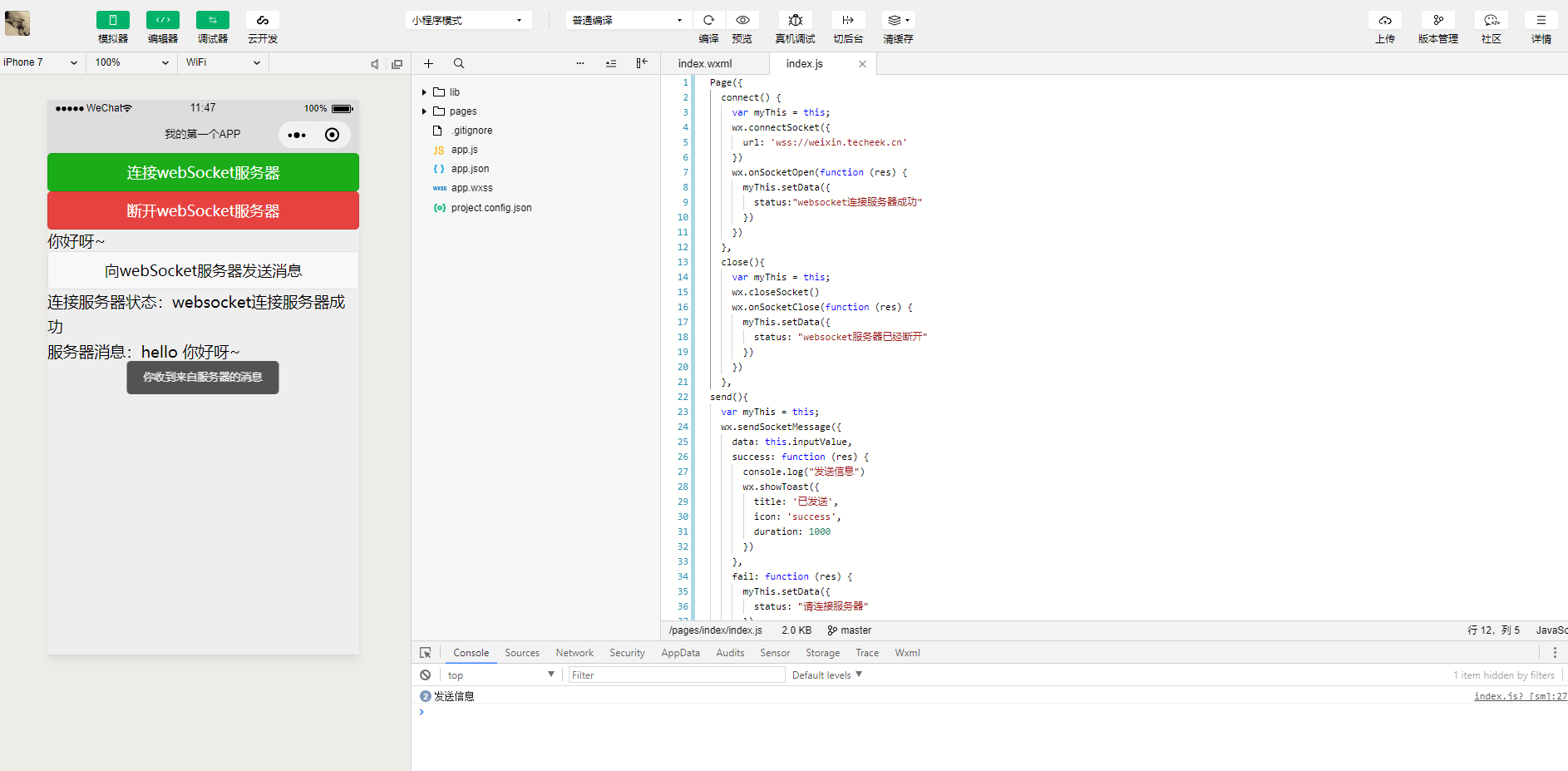Screen dimensions: 1568x771
Task: Open cloud development (云开发)
Action: pos(262,21)
